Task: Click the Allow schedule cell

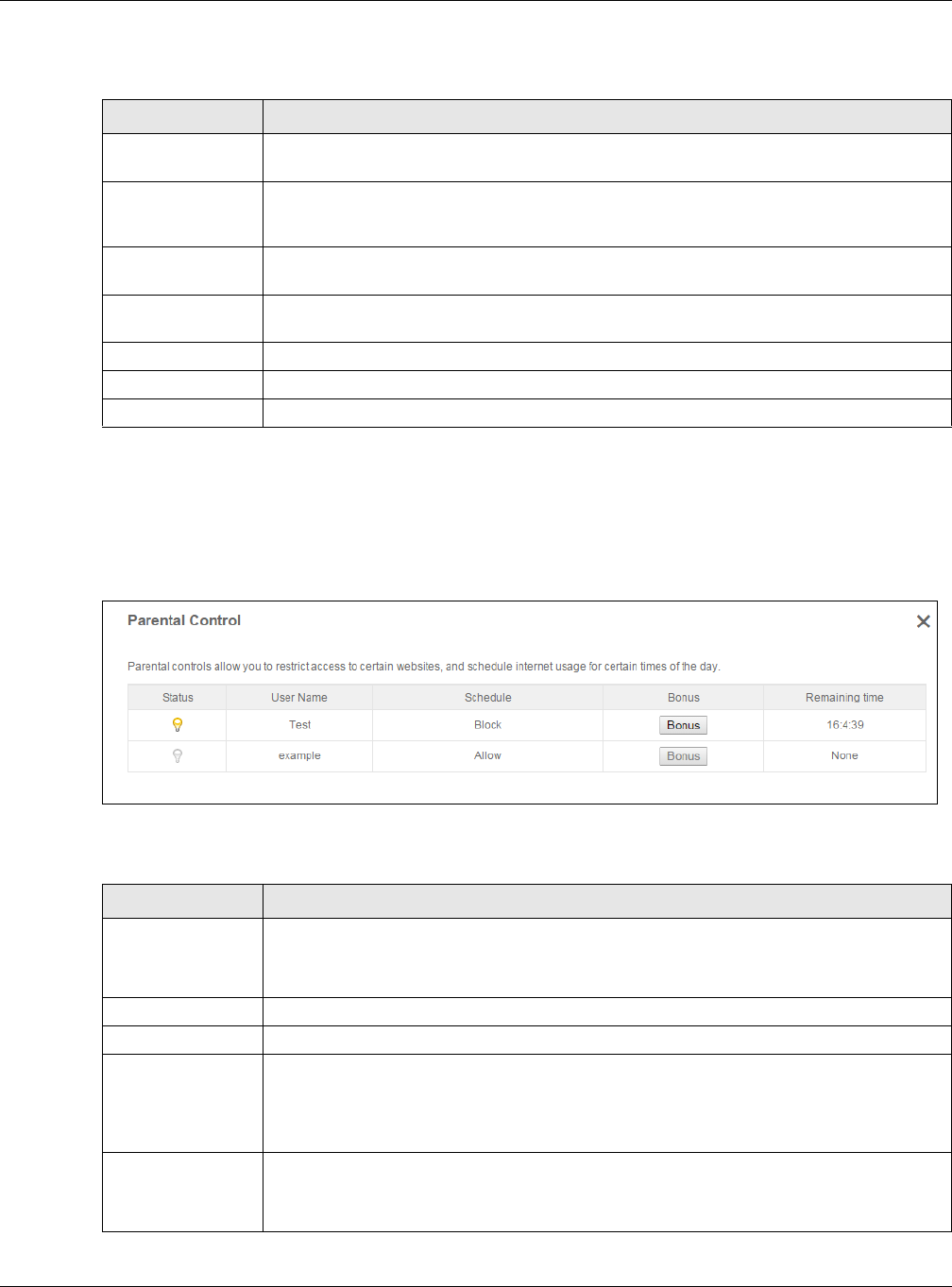Action: coord(488,756)
